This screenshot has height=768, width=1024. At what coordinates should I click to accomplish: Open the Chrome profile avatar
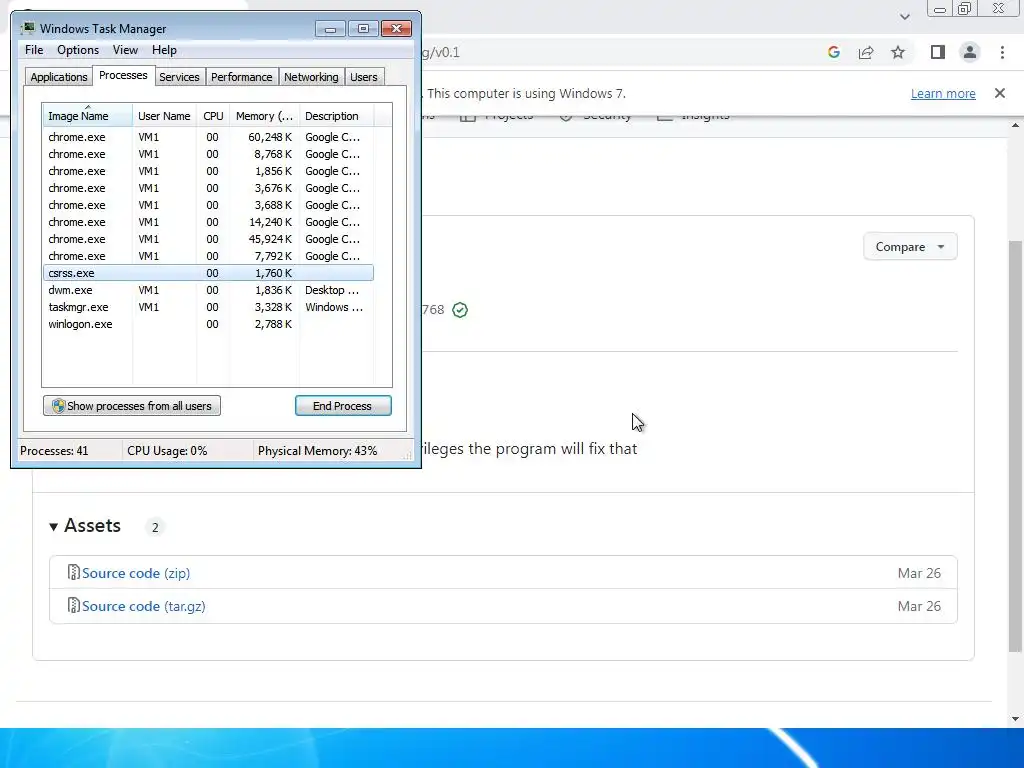970,52
